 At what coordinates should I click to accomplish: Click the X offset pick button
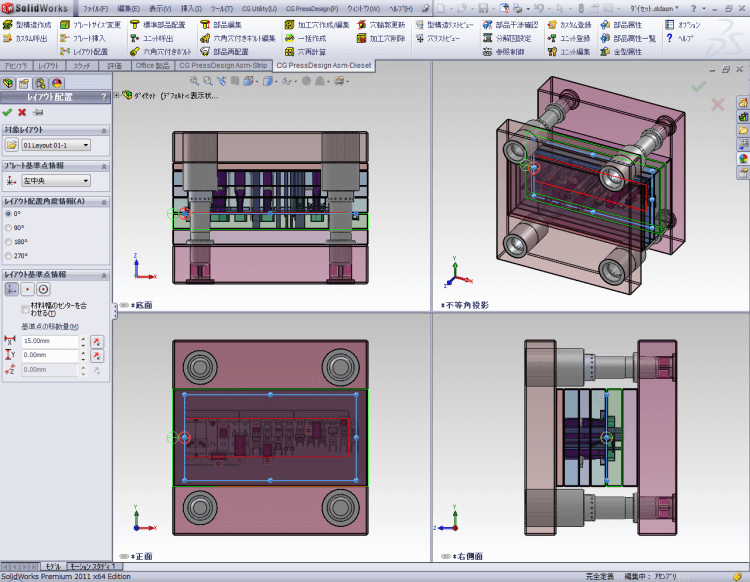(97, 341)
